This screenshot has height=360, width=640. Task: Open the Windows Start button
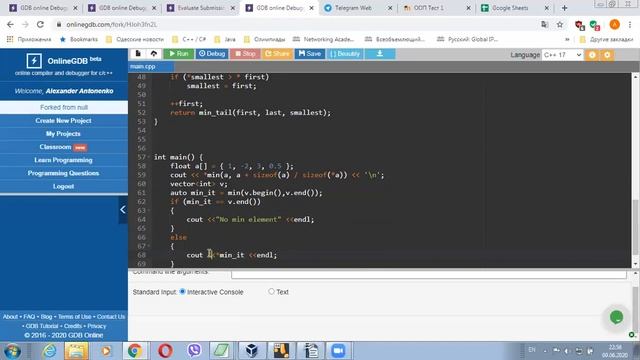12,351
